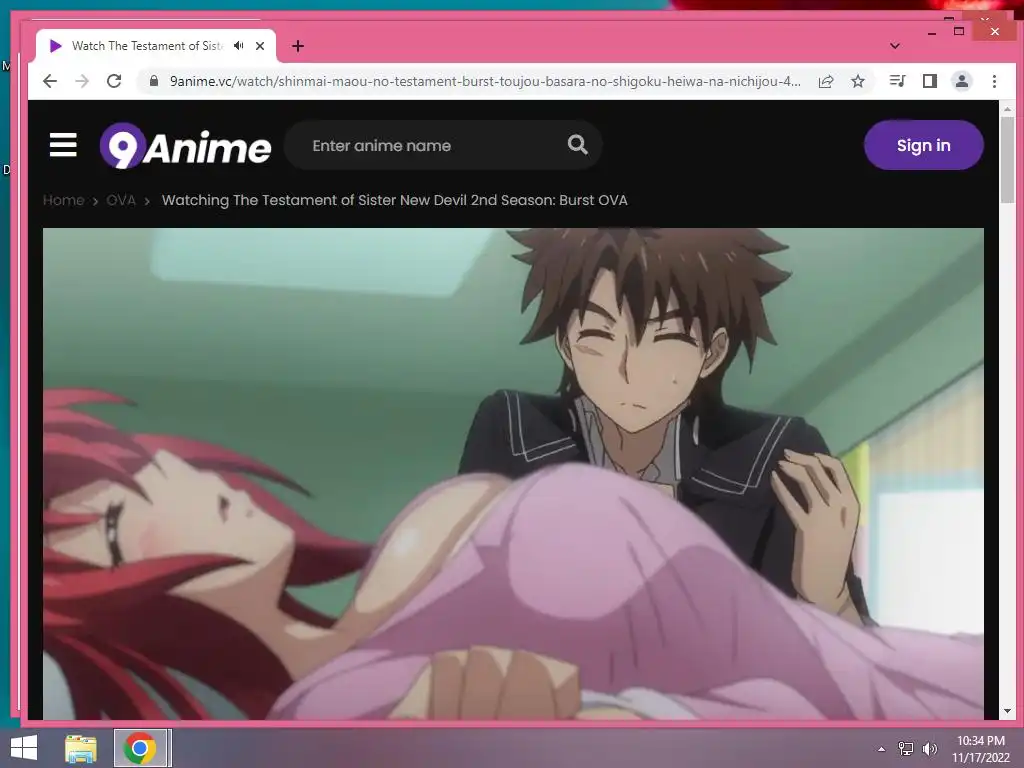The image size is (1024, 768).
Task: View site info via the lock icon
Action: [154, 81]
